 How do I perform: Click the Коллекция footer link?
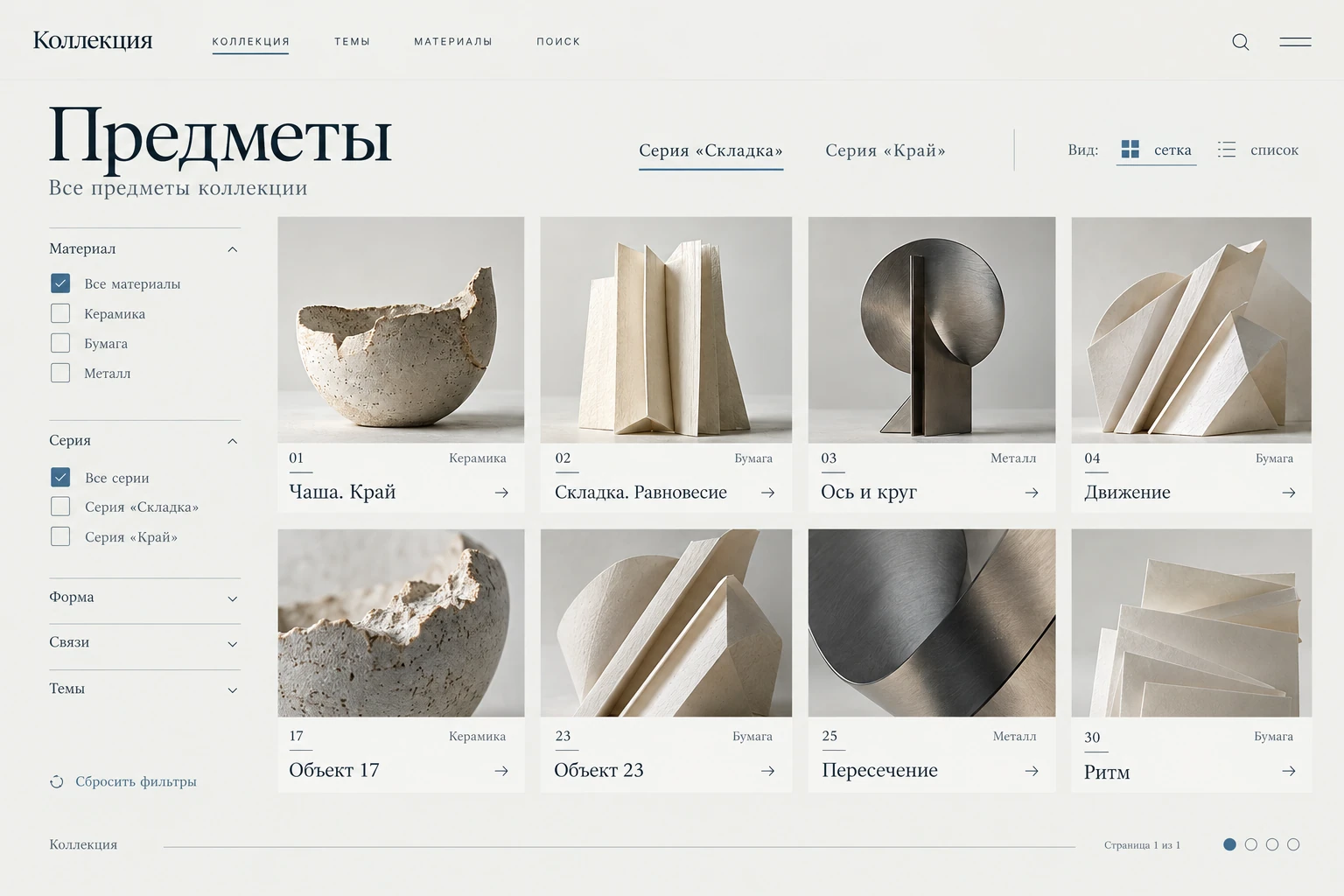[x=83, y=844]
